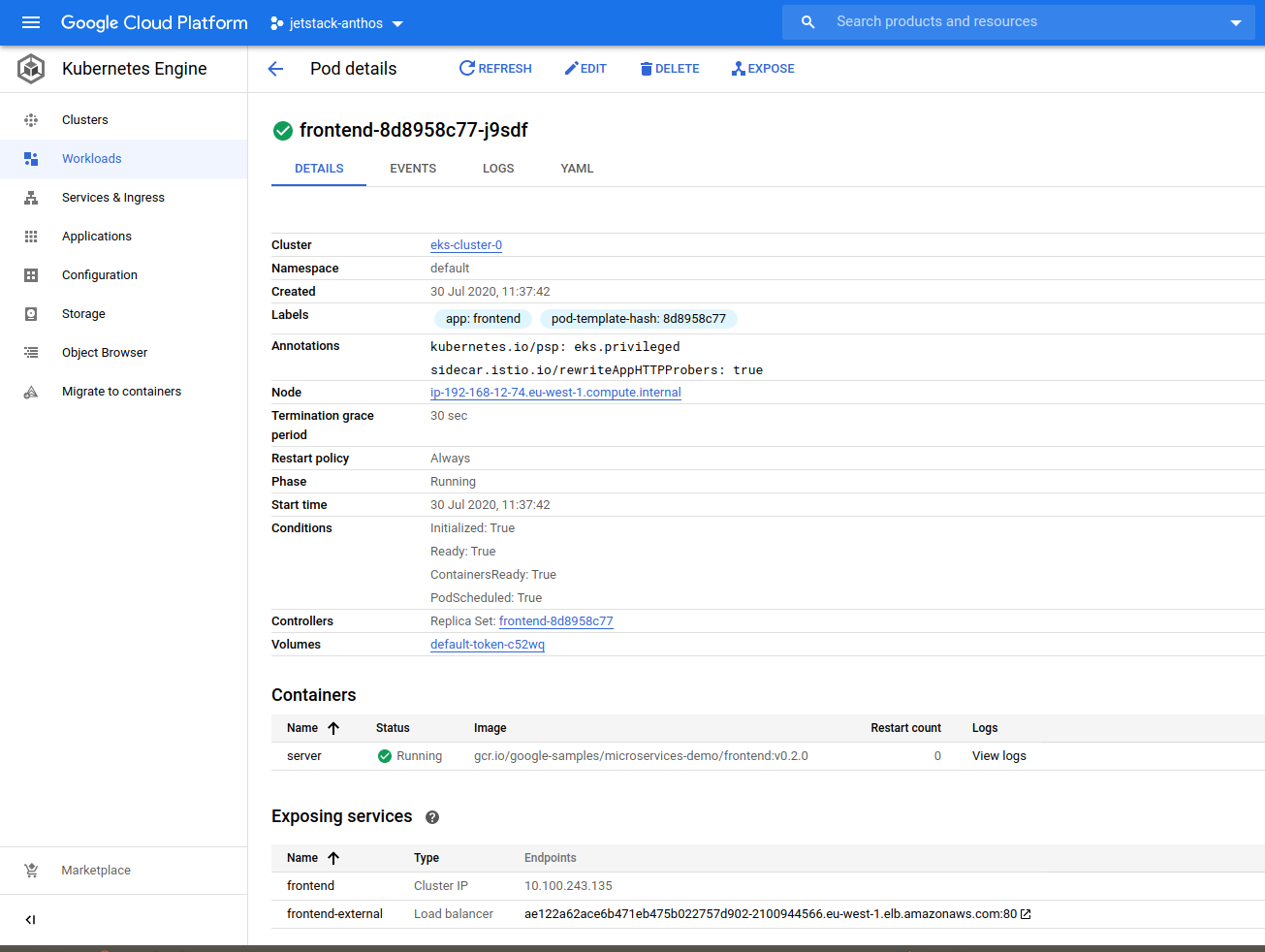This screenshot has height=952, width=1265.
Task: Click the Refresh button icon
Action: (467, 69)
